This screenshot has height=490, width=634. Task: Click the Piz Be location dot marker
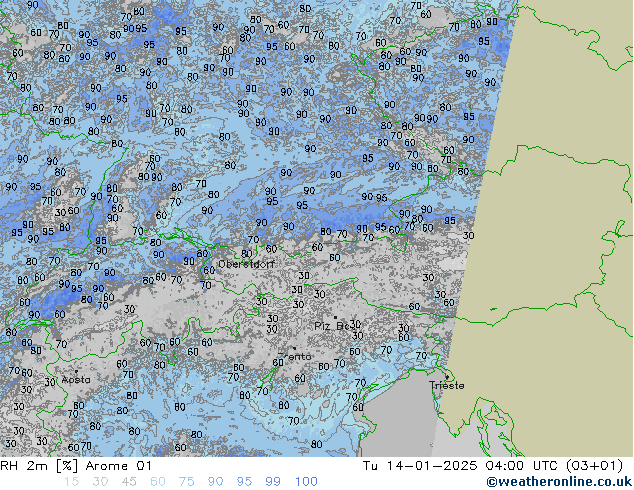coord(335,318)
